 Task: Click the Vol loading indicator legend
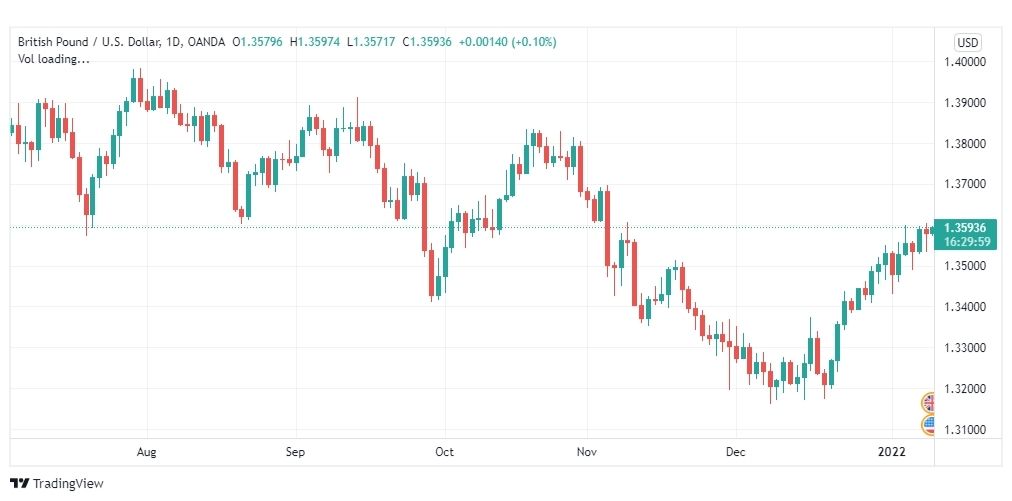click(x=54, y=59)
